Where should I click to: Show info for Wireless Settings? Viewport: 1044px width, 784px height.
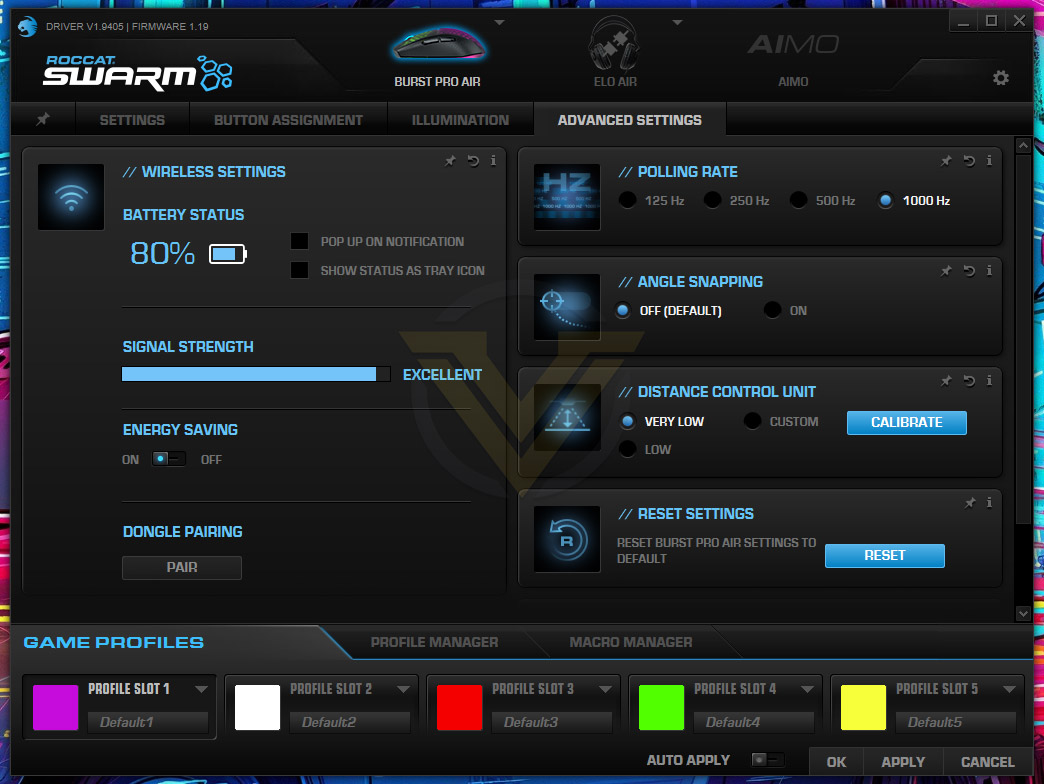(493, 160)
